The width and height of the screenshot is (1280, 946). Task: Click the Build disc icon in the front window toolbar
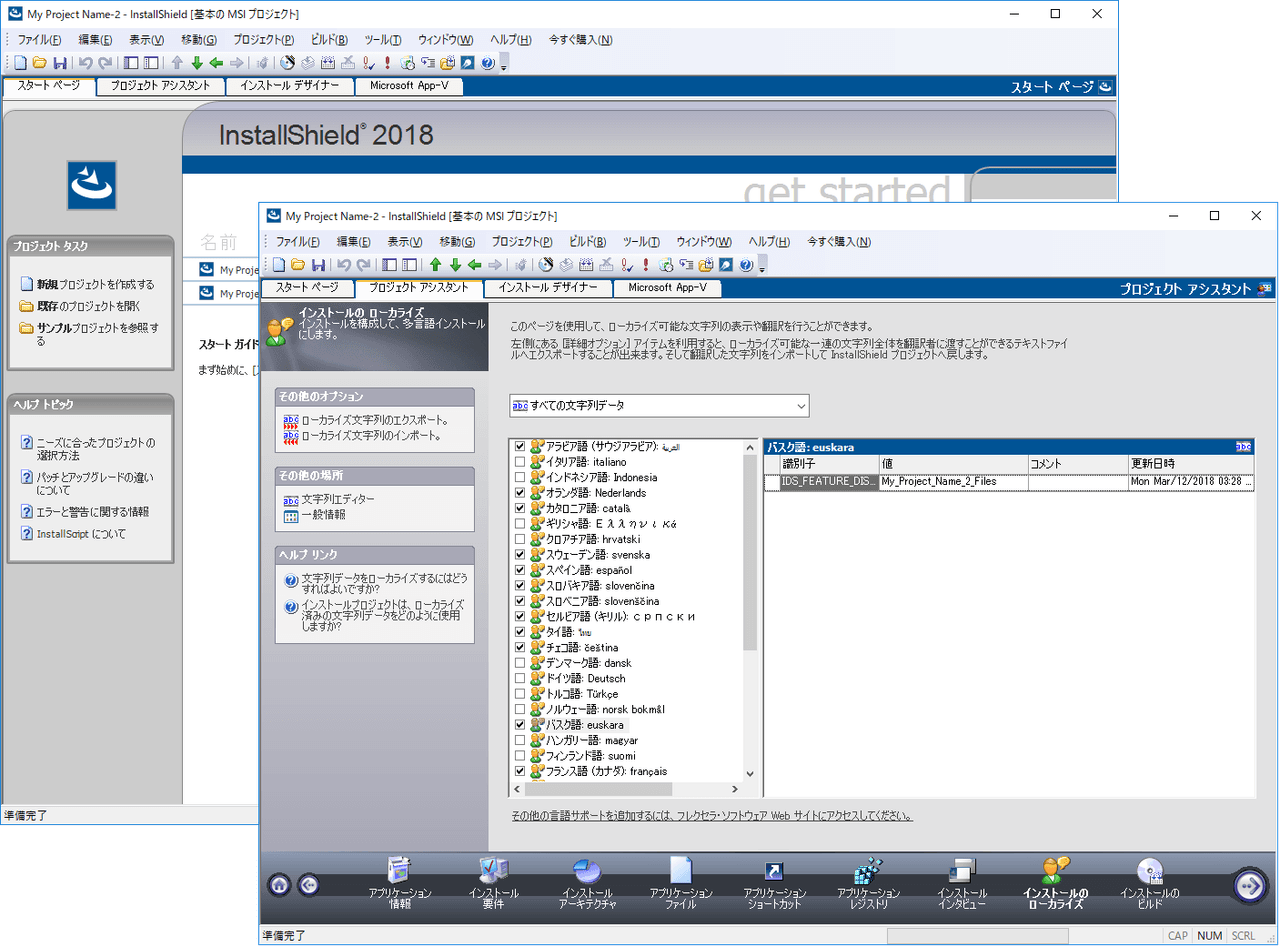point(546,265)
